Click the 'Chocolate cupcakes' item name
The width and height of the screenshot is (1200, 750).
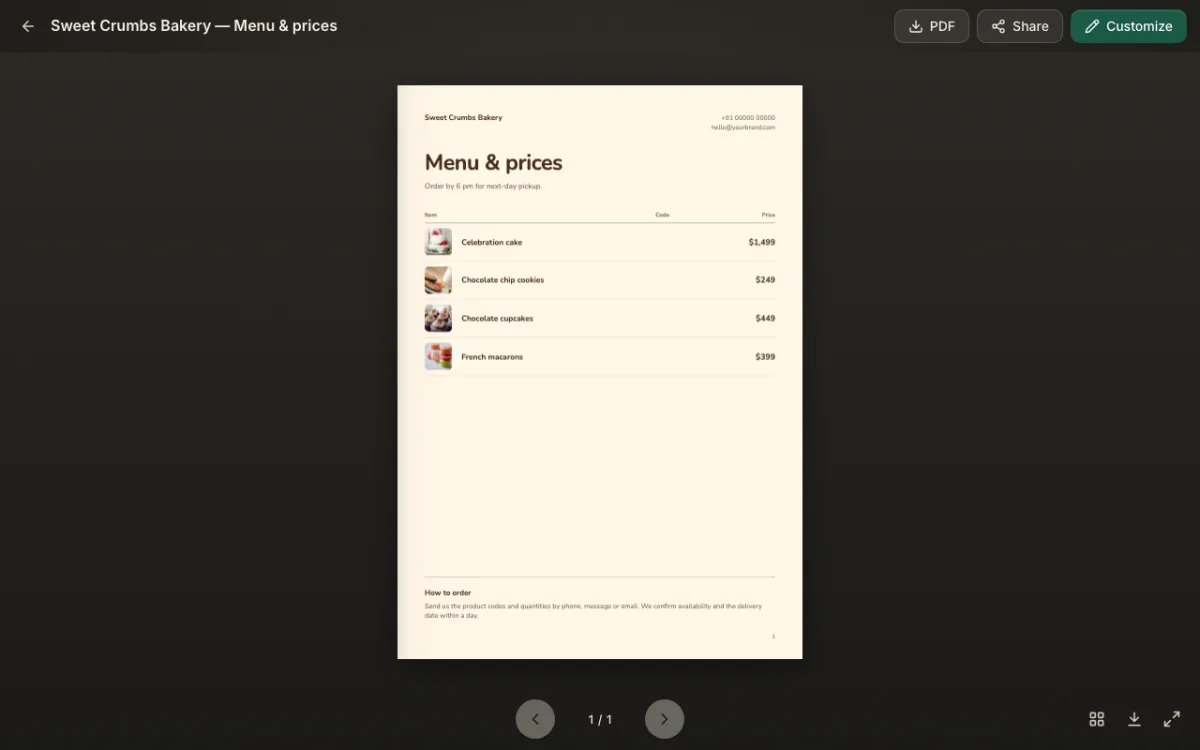pyautogui.click(x=497, y=318)
